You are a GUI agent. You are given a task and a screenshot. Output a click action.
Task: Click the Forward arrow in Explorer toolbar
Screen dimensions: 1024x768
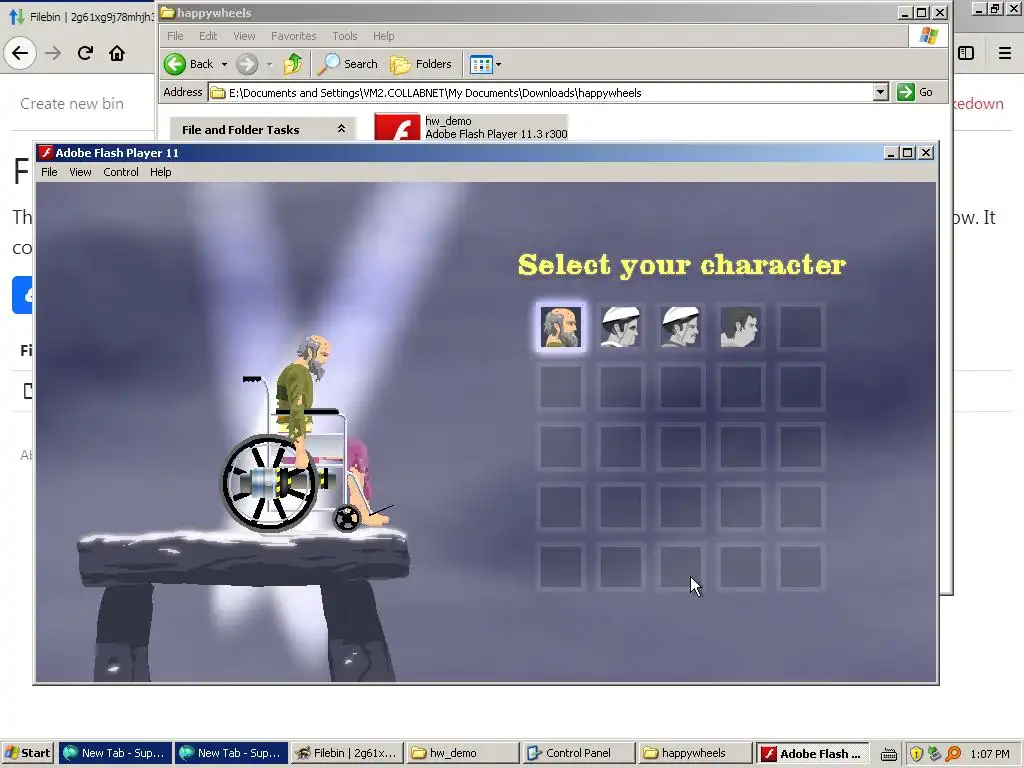(x=247, y=64)
